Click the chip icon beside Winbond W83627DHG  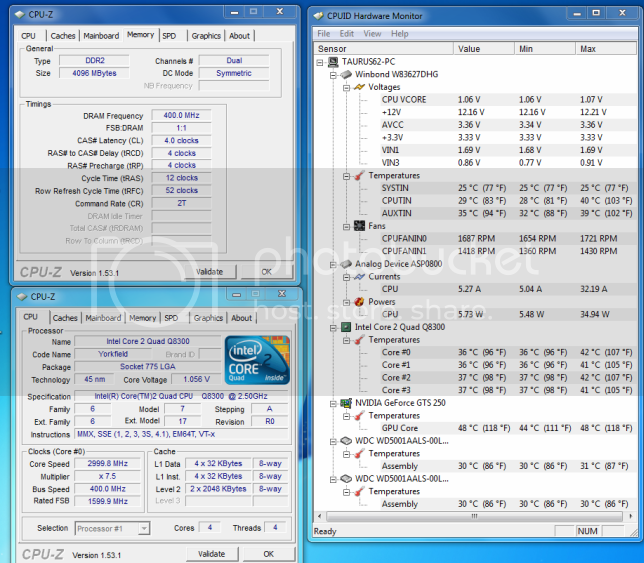(346, 74)
